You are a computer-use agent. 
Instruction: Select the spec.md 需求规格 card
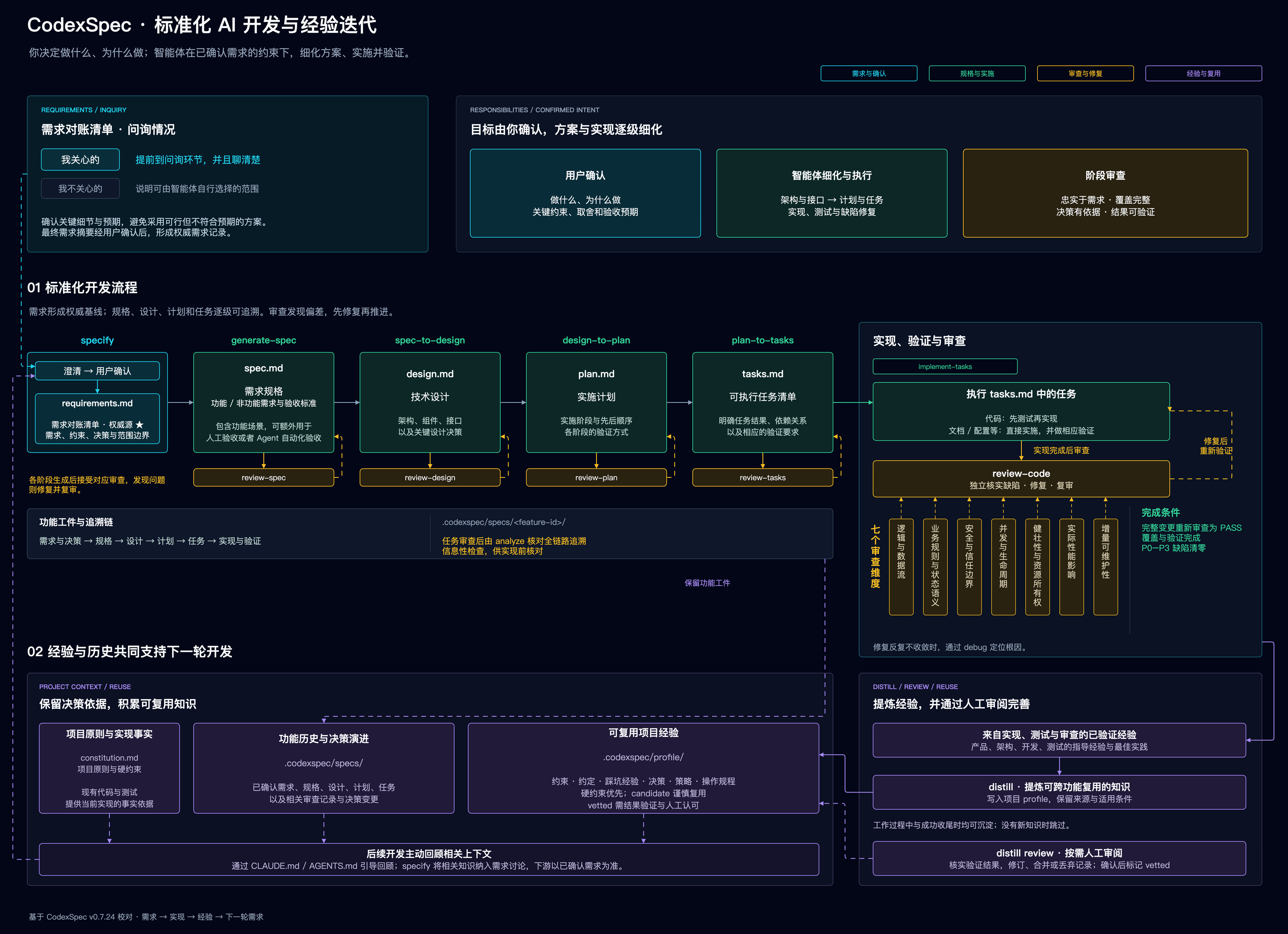pos(263,402)
